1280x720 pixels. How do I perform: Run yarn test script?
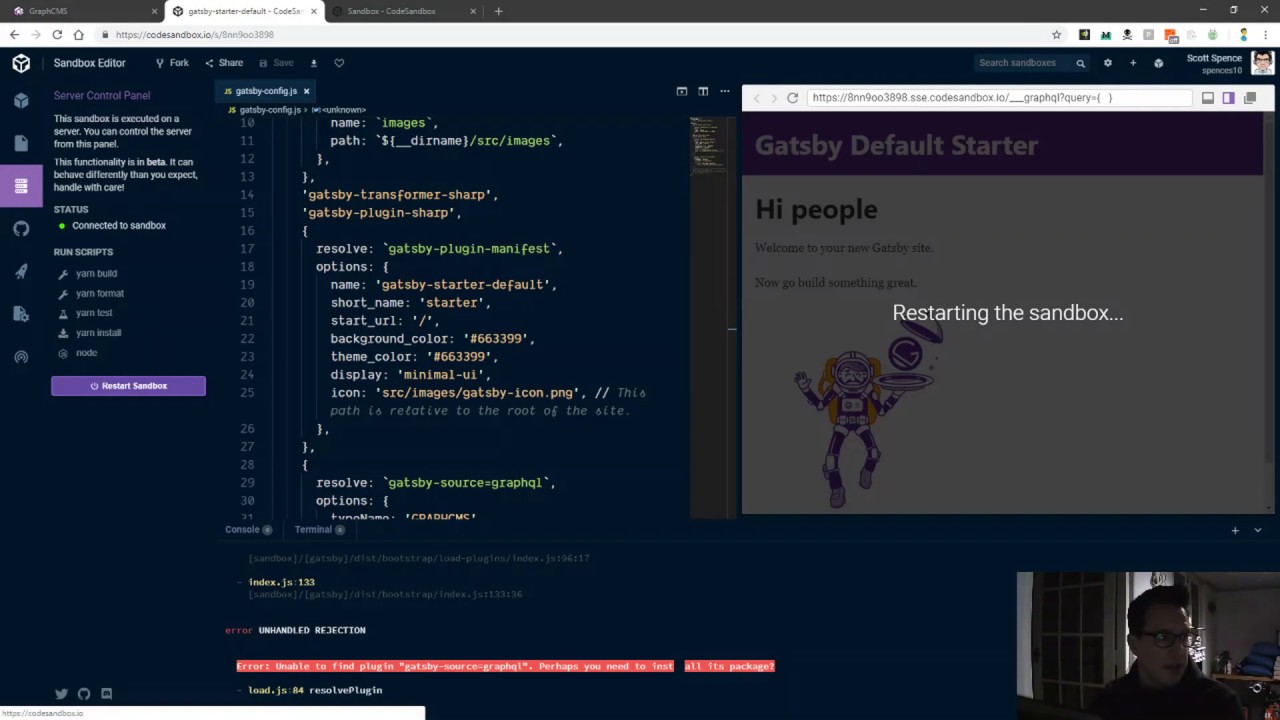coord(94,313)
